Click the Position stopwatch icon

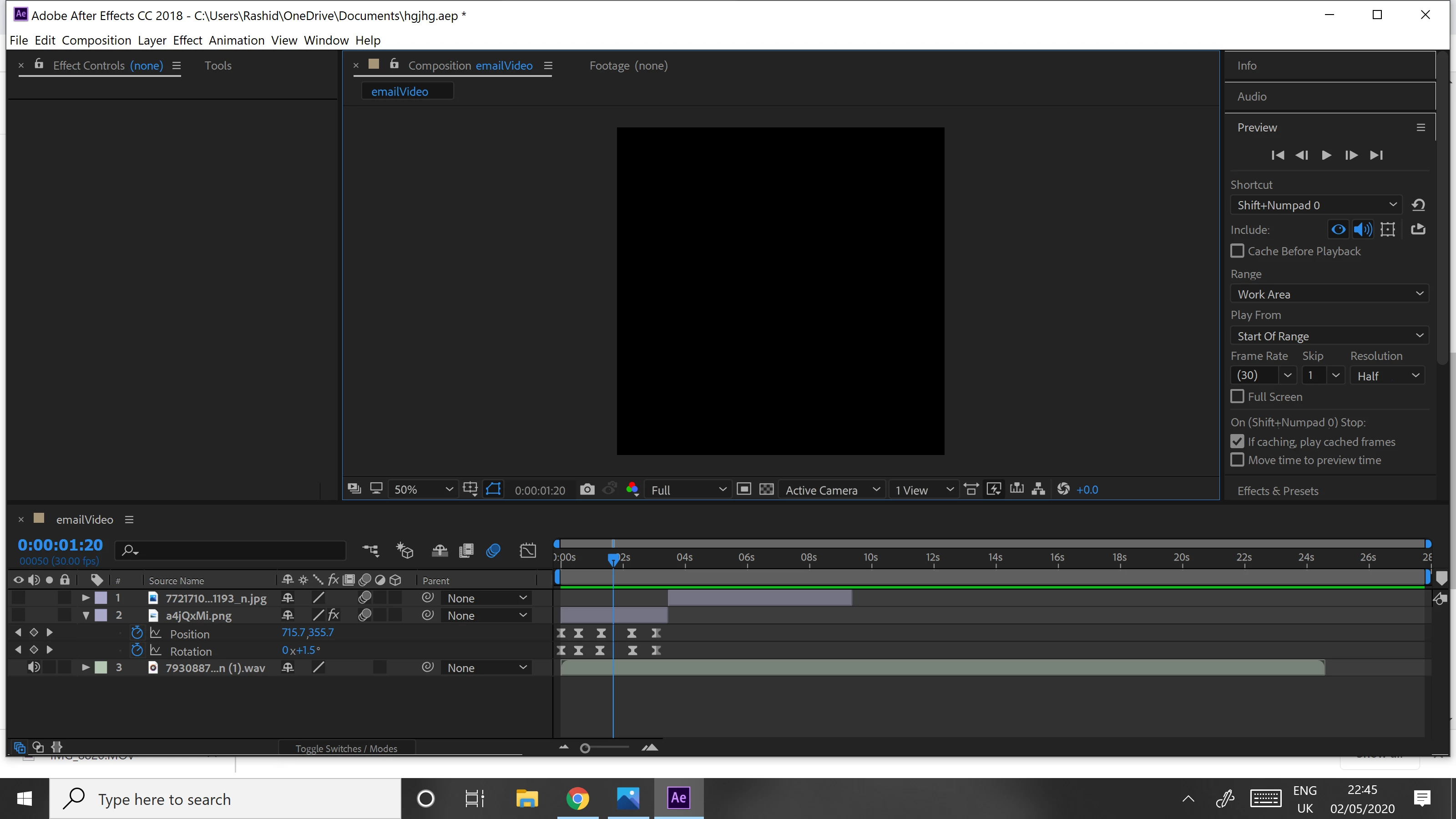click(136, 632)
